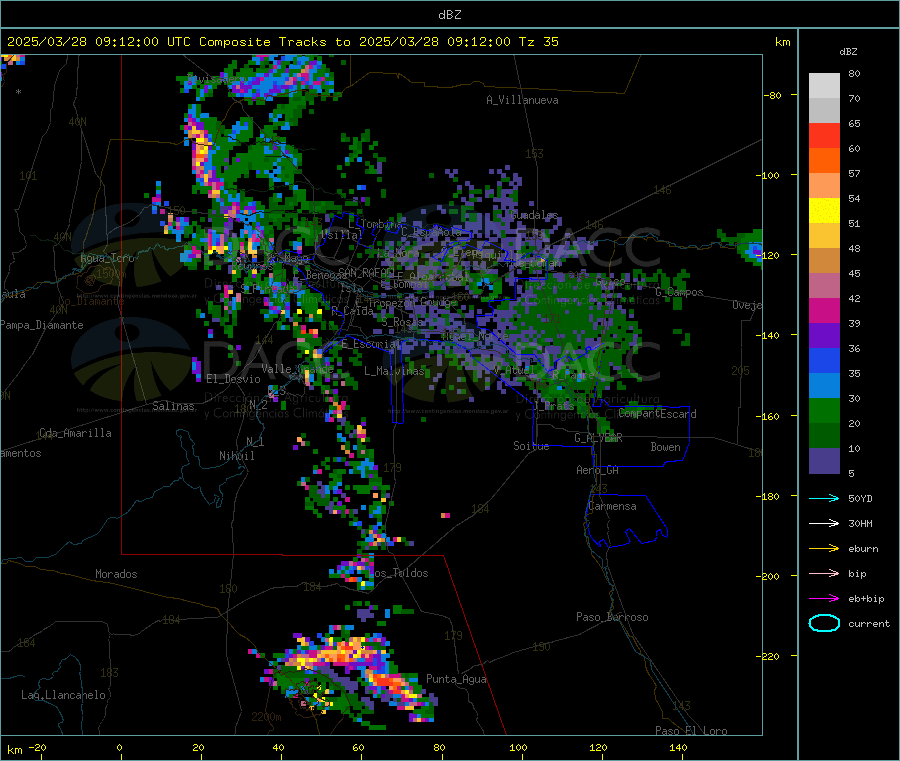Click the 'Salinas' map label
This screenshot has width=900, height=761.
pos(173,406)
